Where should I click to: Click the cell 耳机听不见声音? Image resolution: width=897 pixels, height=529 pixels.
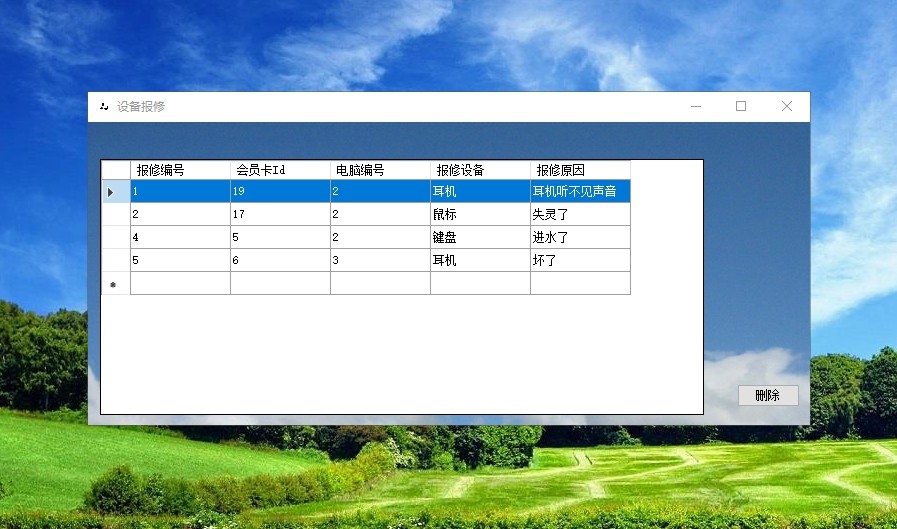(x=581, y=192)
